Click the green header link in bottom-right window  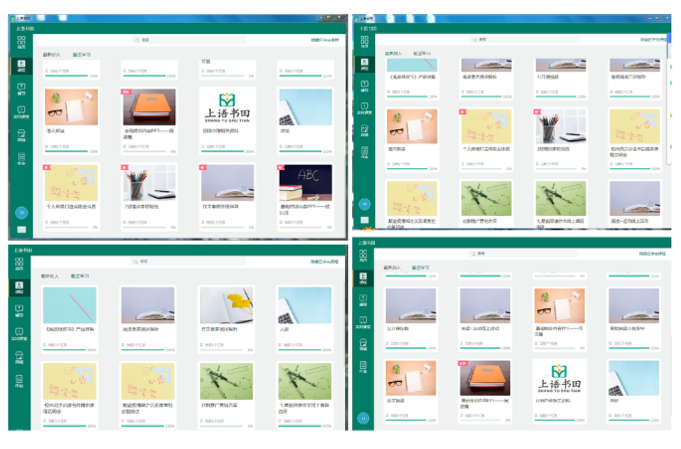coord(652,254)
